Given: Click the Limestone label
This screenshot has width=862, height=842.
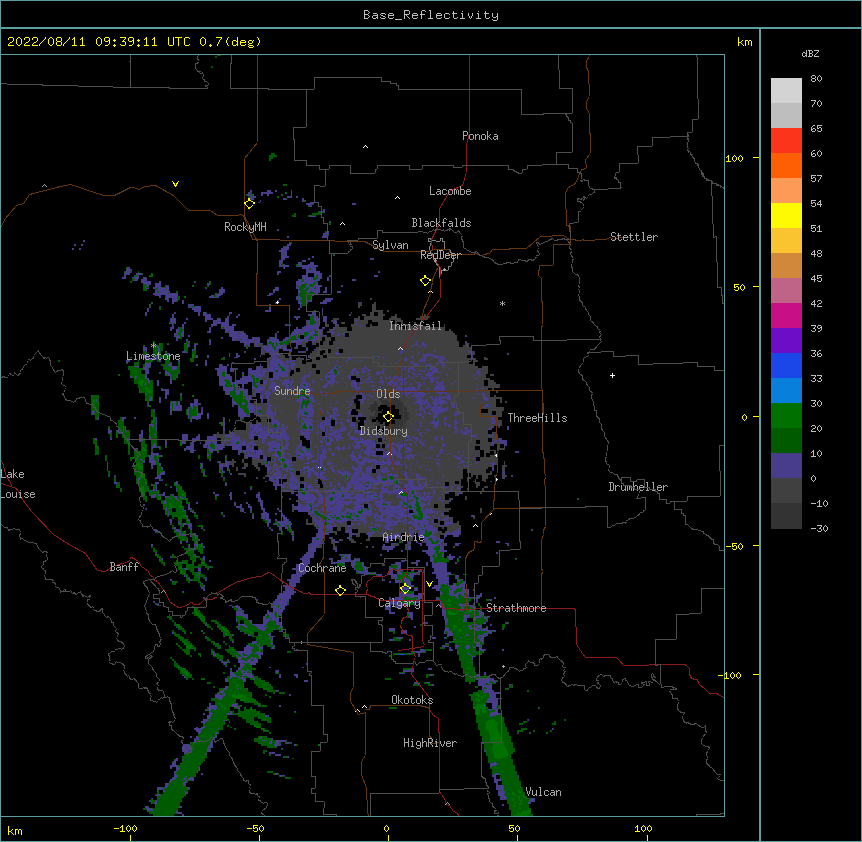Looking at the screenshot, I should (153, 356).
